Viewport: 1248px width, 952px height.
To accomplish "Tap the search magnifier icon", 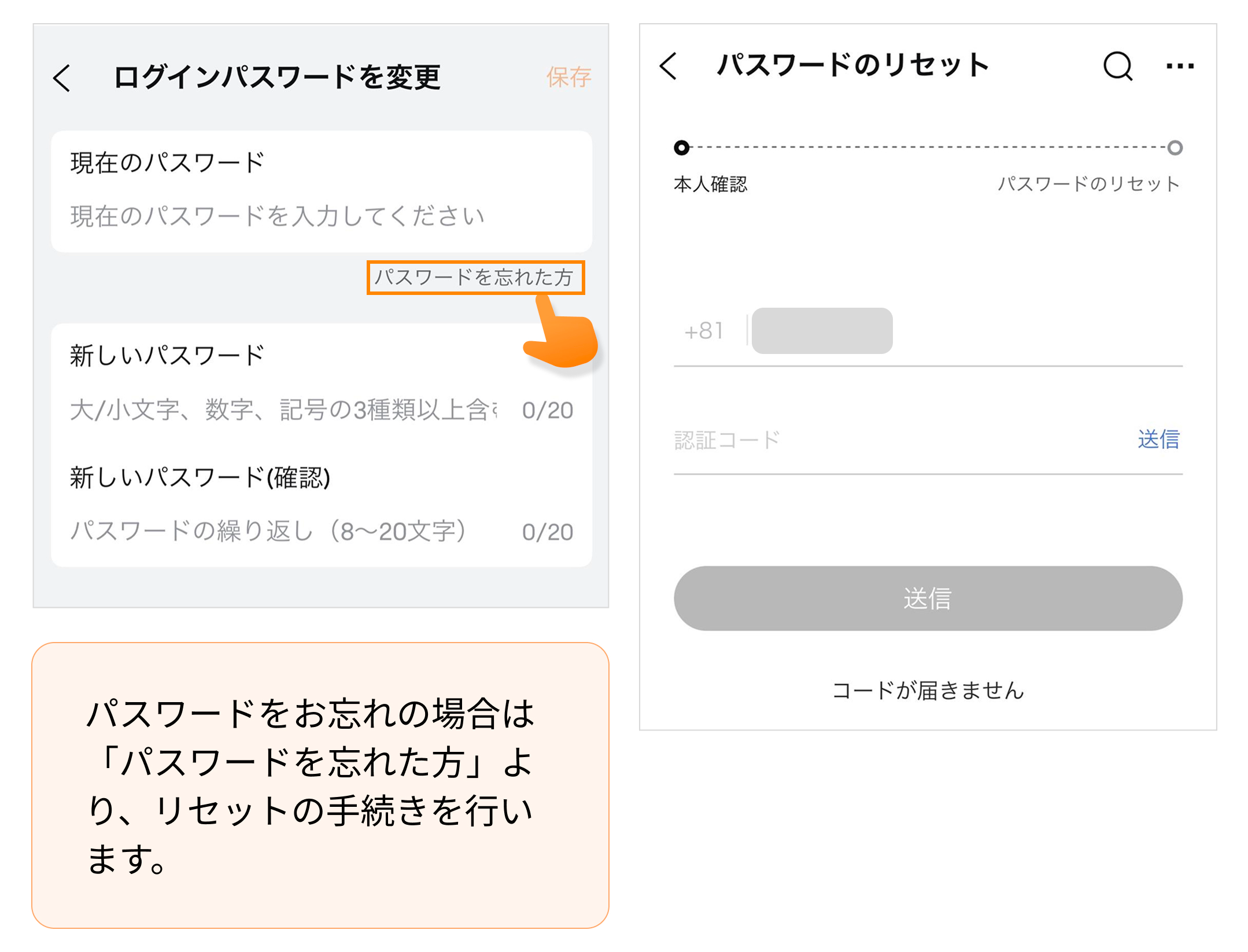I will click(1117, 66).
